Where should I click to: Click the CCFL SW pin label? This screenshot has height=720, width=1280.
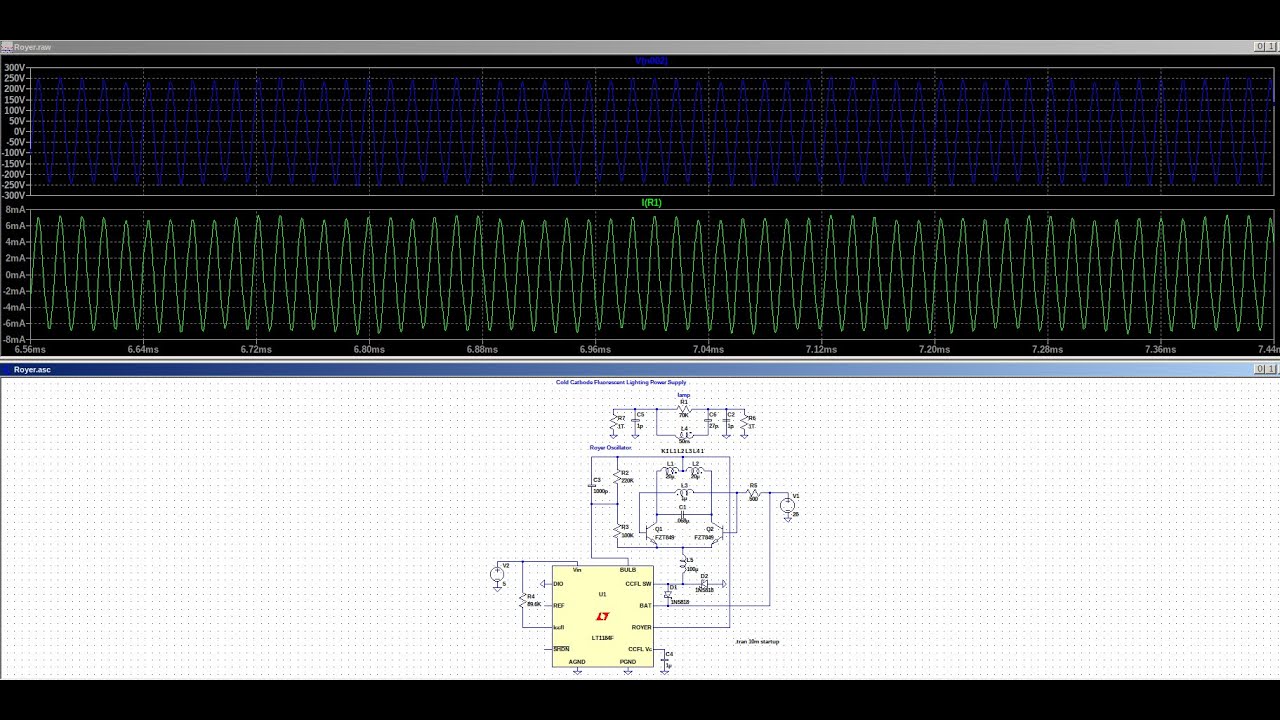638,584
